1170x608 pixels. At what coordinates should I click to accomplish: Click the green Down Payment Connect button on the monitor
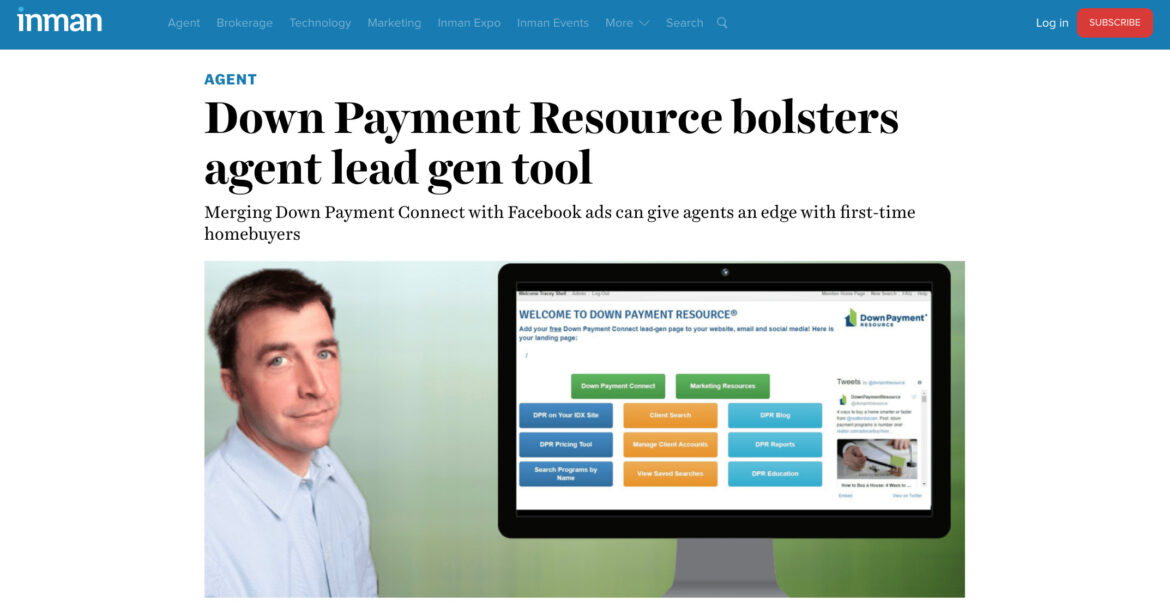(x=618, y=386)
